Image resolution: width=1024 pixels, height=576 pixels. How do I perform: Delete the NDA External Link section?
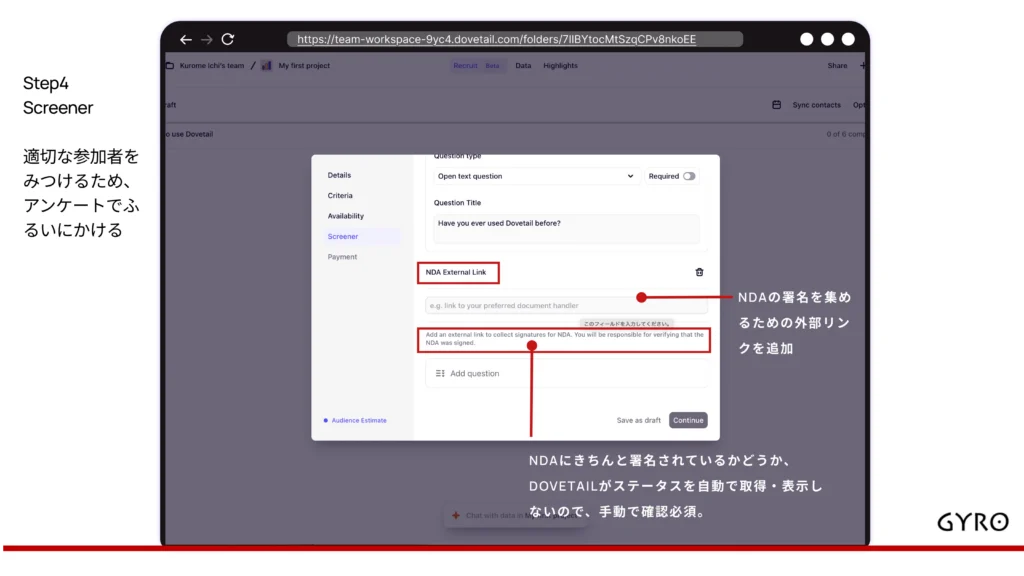pos(699,272)
